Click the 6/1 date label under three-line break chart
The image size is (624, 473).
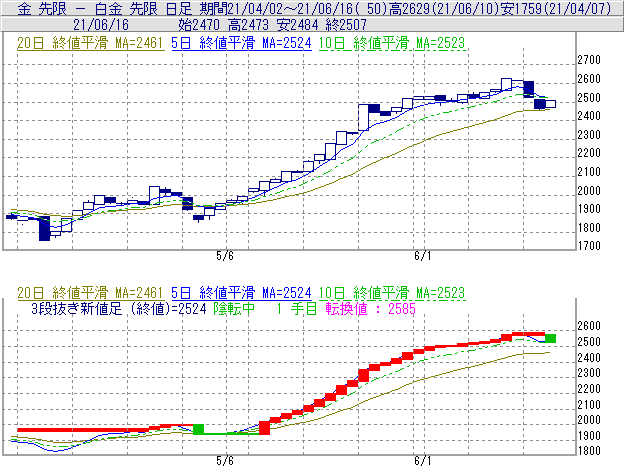coord(423,461)
